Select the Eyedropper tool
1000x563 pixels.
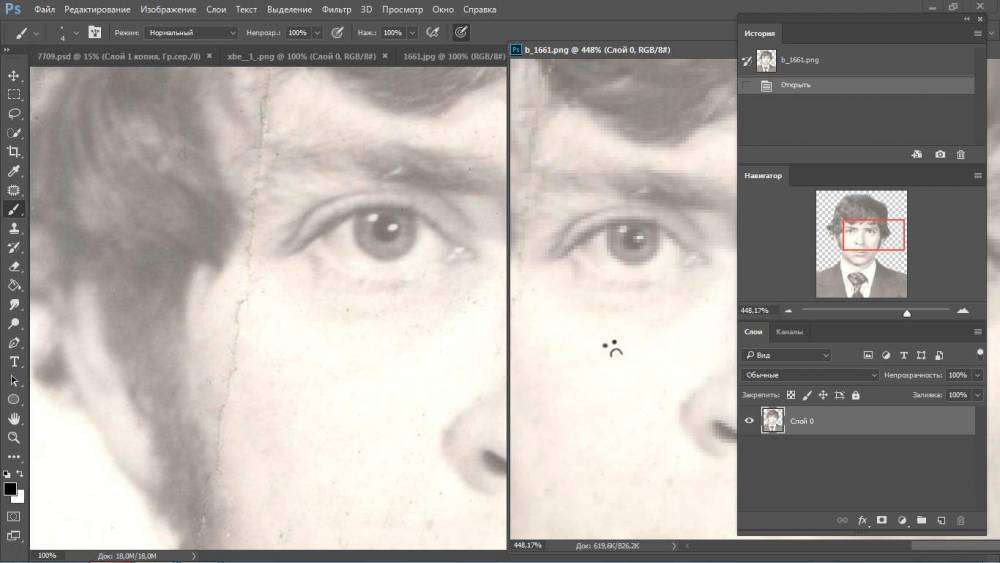click(x=14, y=171)
